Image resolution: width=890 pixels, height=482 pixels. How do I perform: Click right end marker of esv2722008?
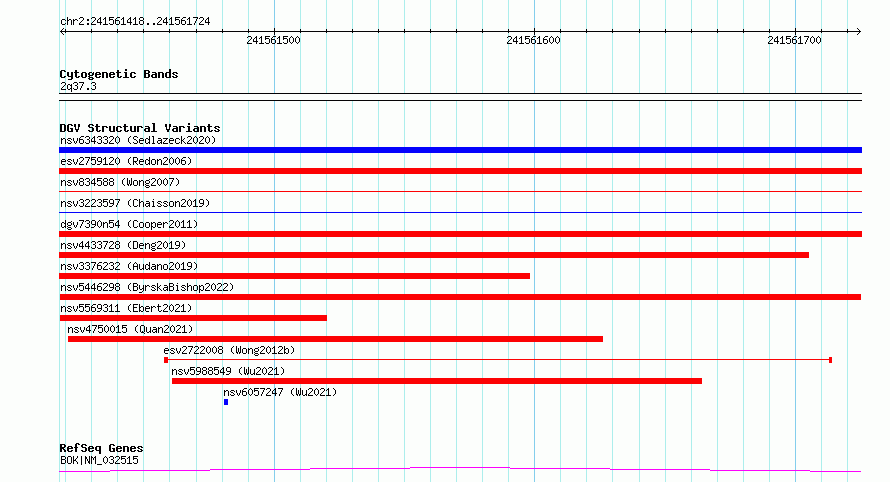click(x=830, y=360)
